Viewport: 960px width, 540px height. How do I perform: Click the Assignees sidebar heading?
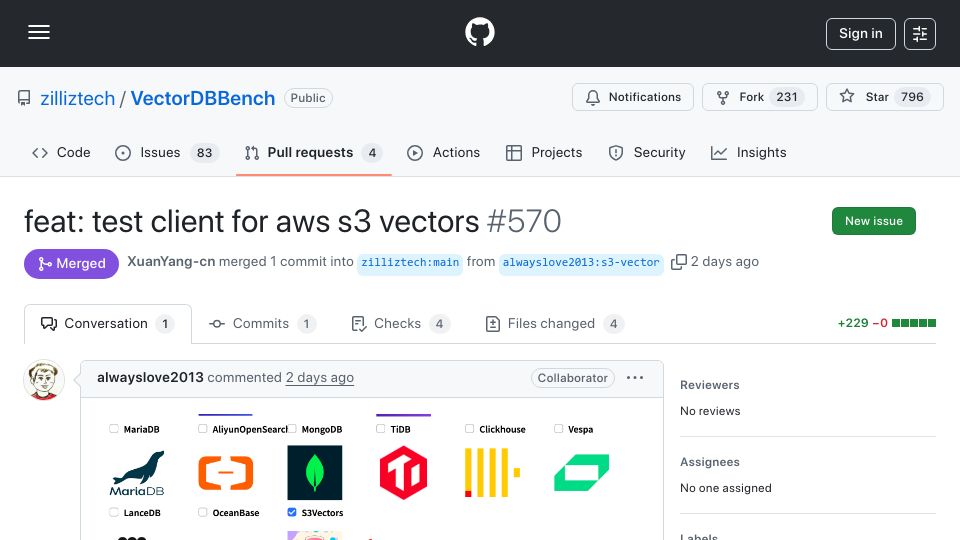[710, 462]
